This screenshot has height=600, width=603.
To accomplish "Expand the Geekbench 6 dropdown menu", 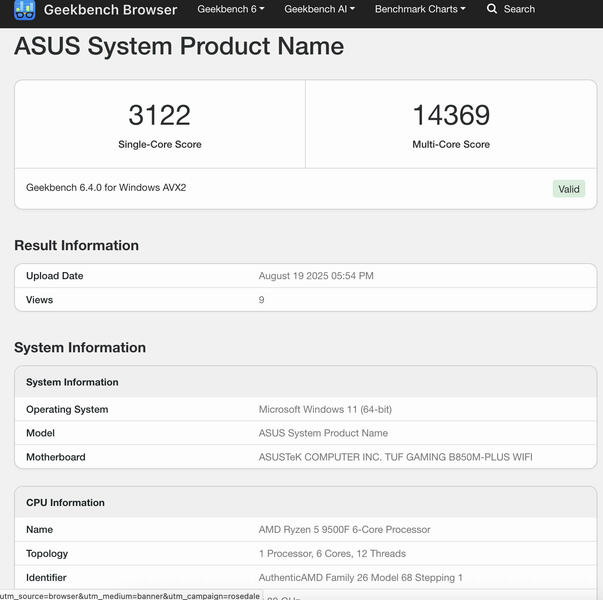I will [231, 9].
